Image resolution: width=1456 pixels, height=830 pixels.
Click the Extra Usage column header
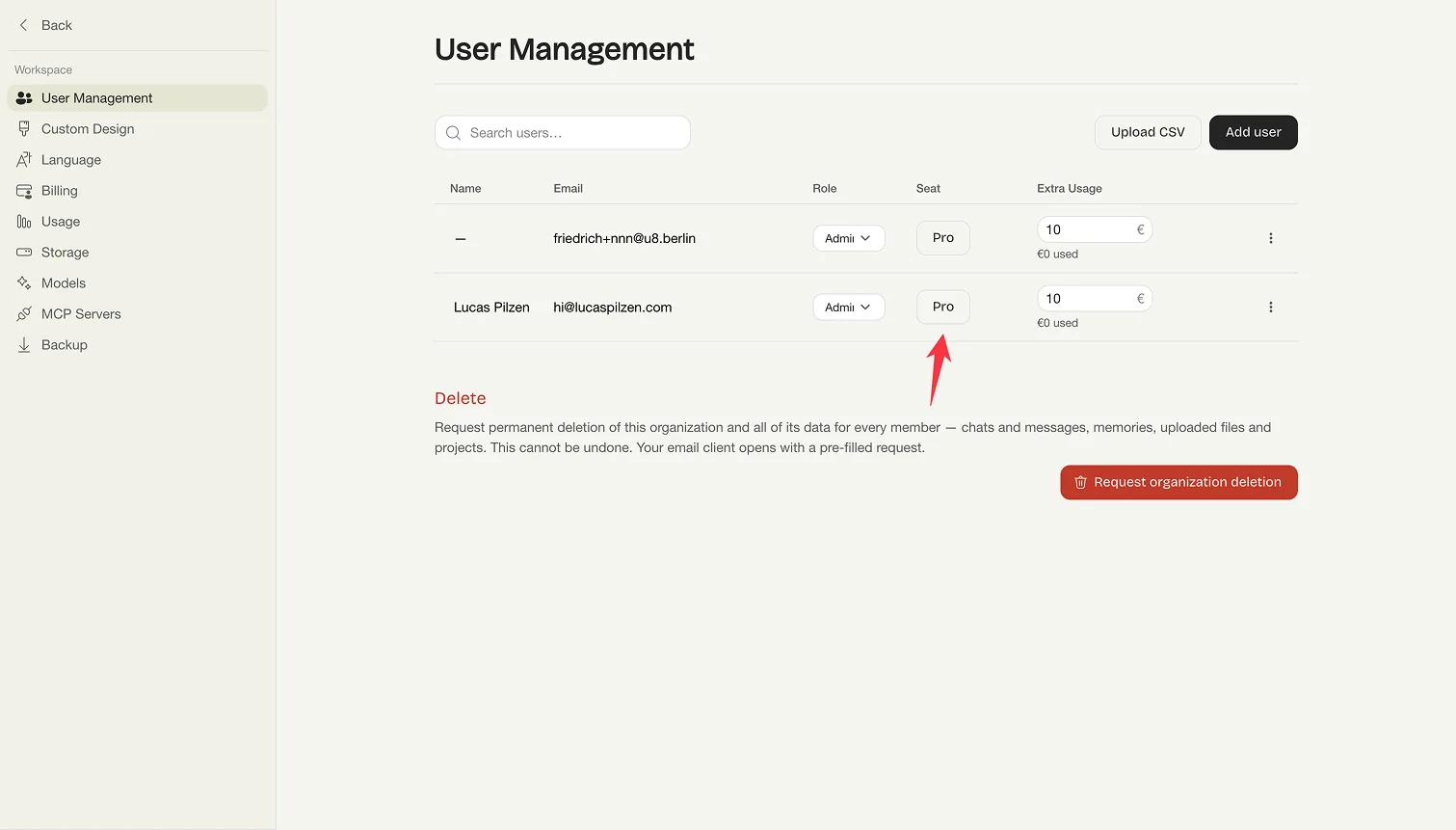[x=1070, y=188]
